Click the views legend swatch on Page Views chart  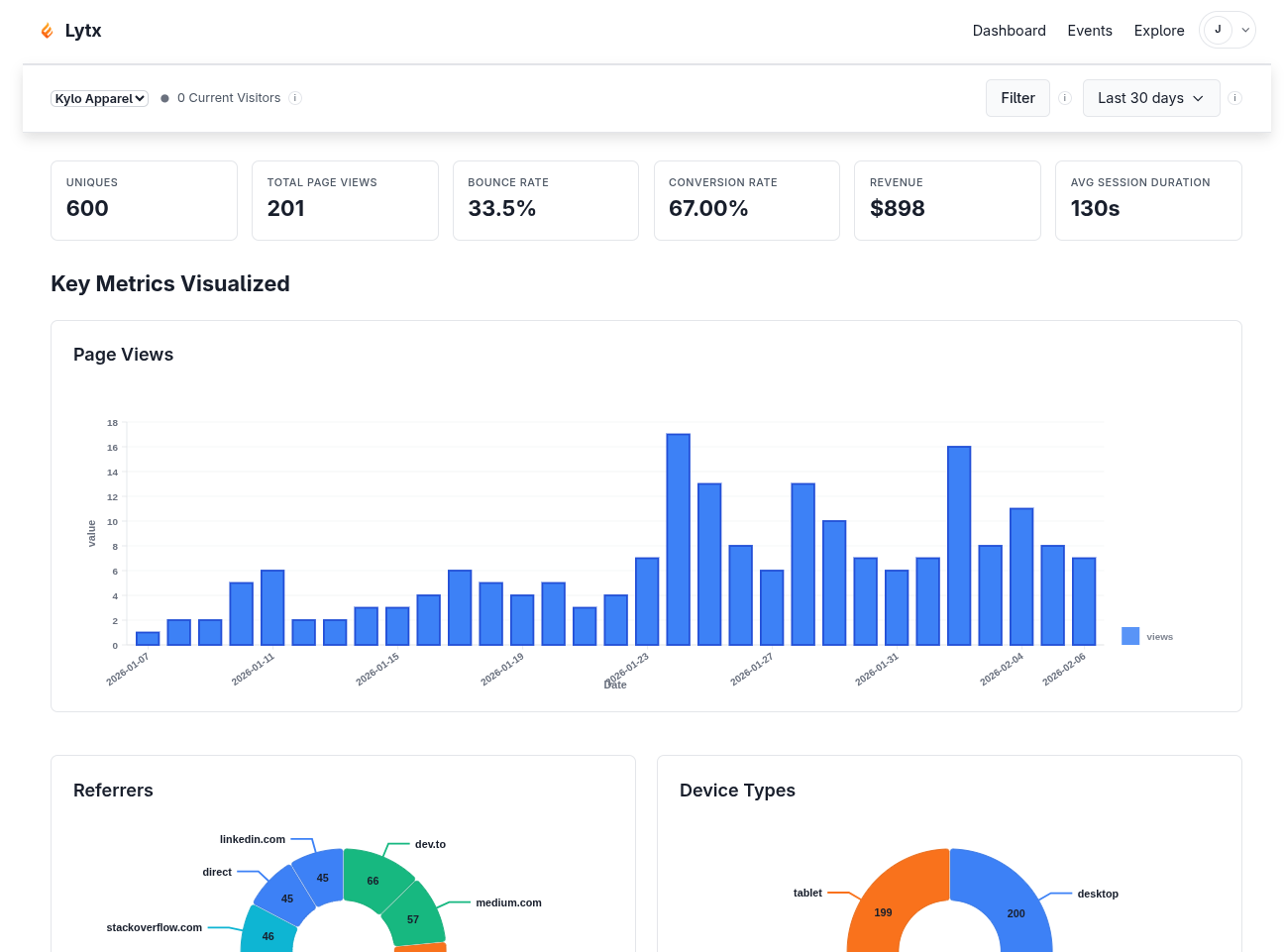tap(1129, 636)
